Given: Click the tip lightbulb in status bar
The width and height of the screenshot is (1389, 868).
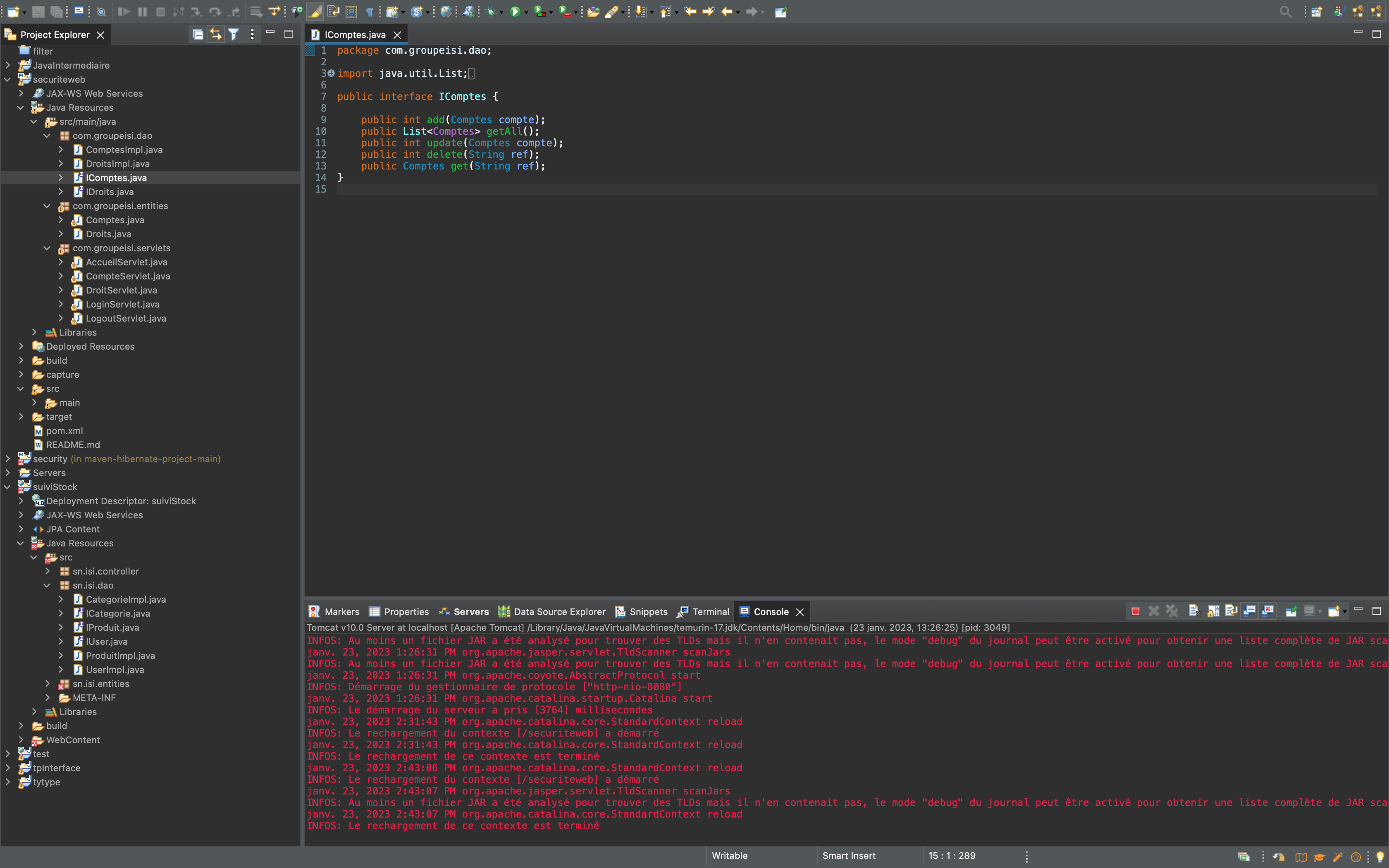Looking at the screenshot, I should pos(1380,856).
